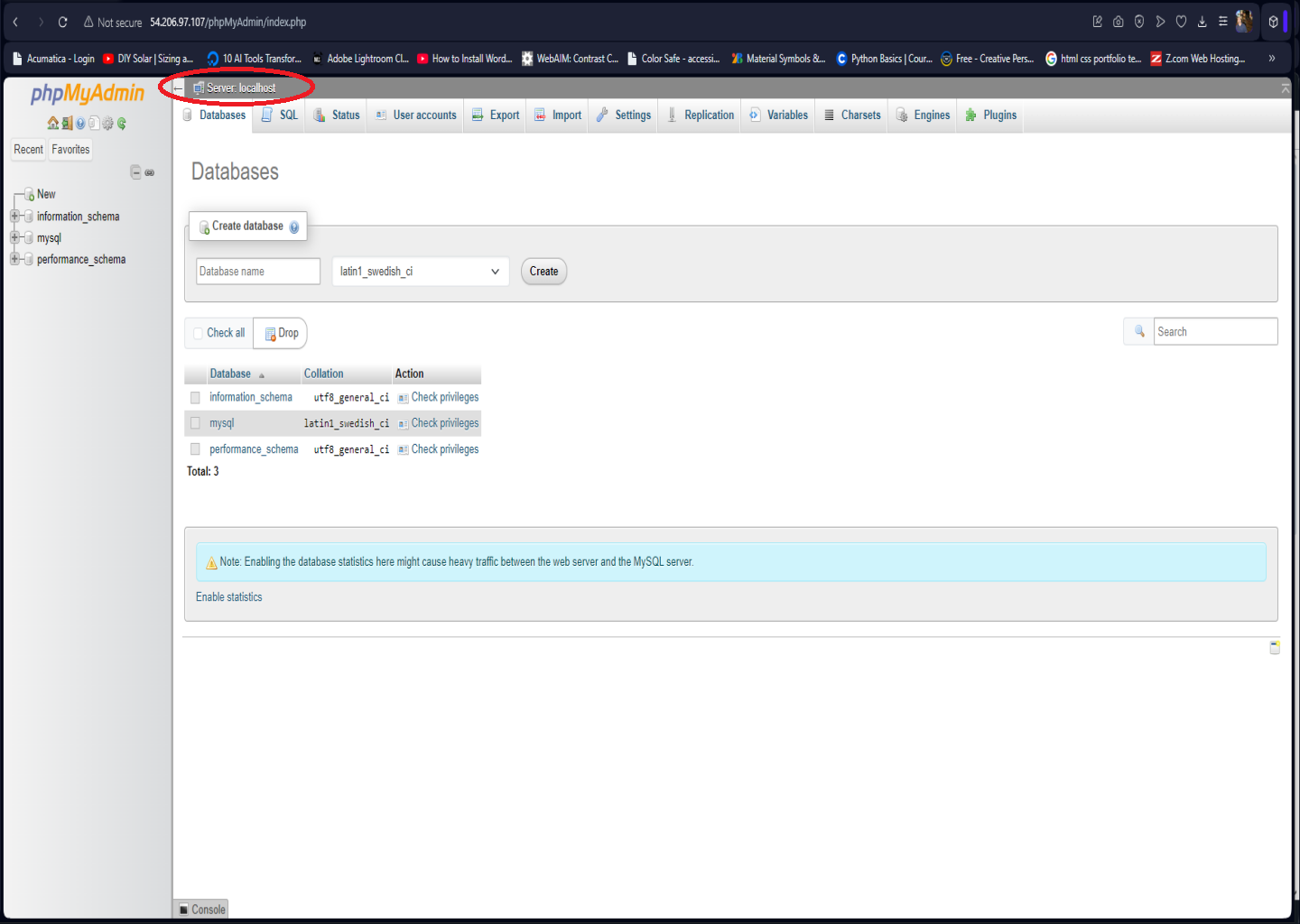1300x924 pixels.
Task: Open the Engines tab
Action: point(923,115)
